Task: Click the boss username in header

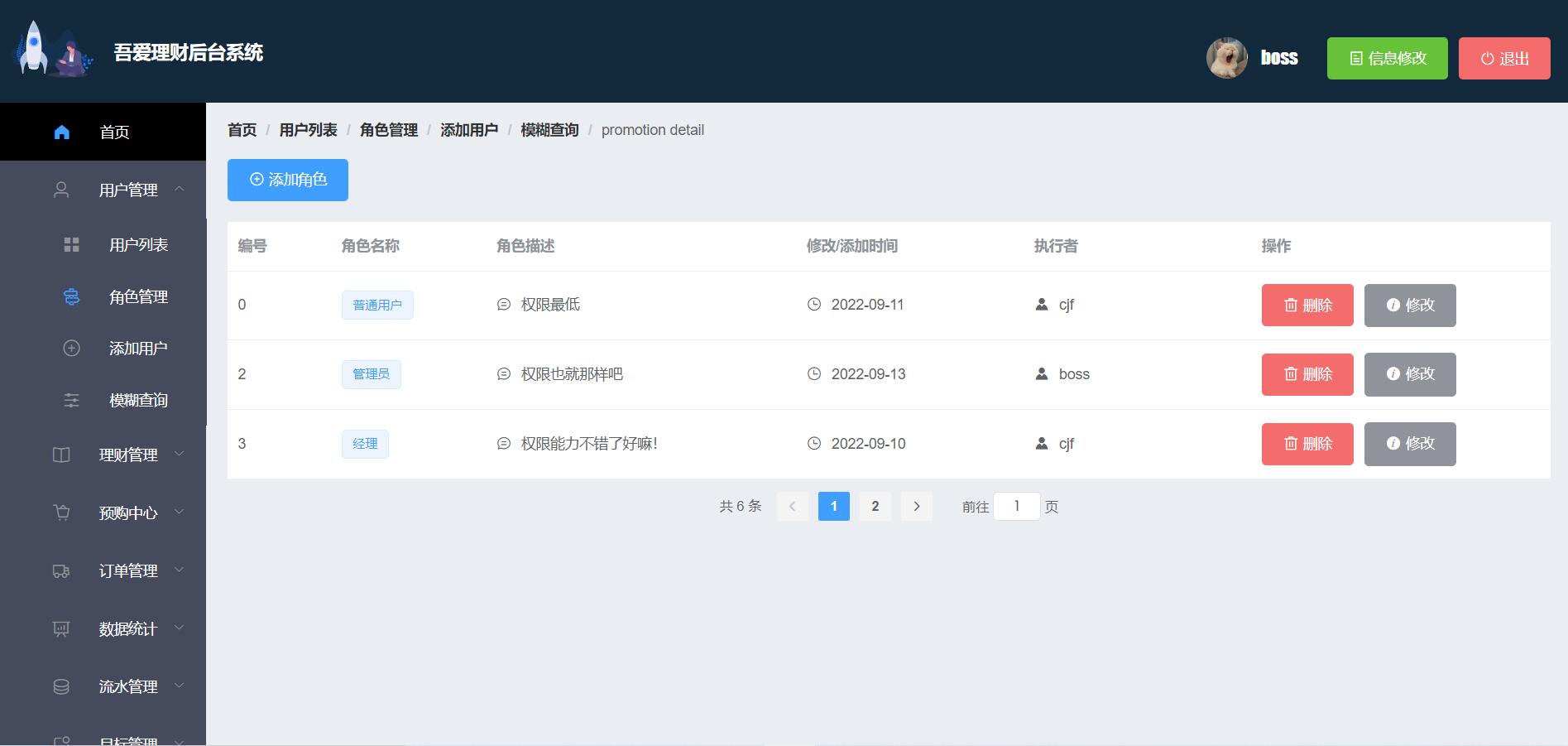Action: pyautogui.click(x=1279, y=58)
